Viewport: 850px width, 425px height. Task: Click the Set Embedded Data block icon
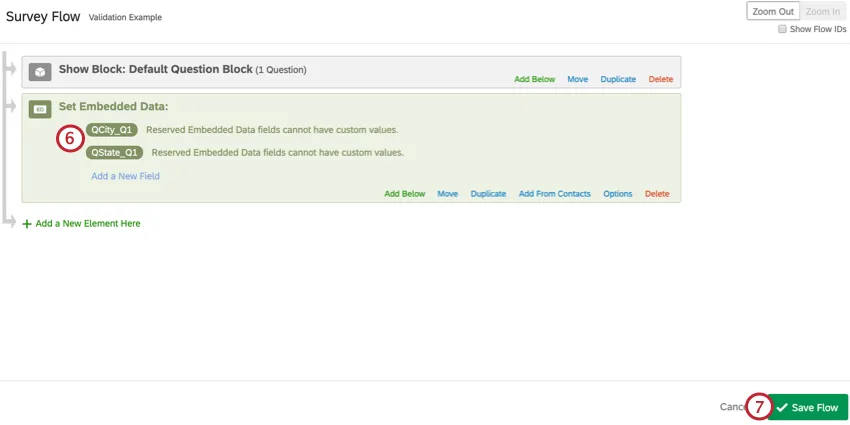click(x=40, y=108)
